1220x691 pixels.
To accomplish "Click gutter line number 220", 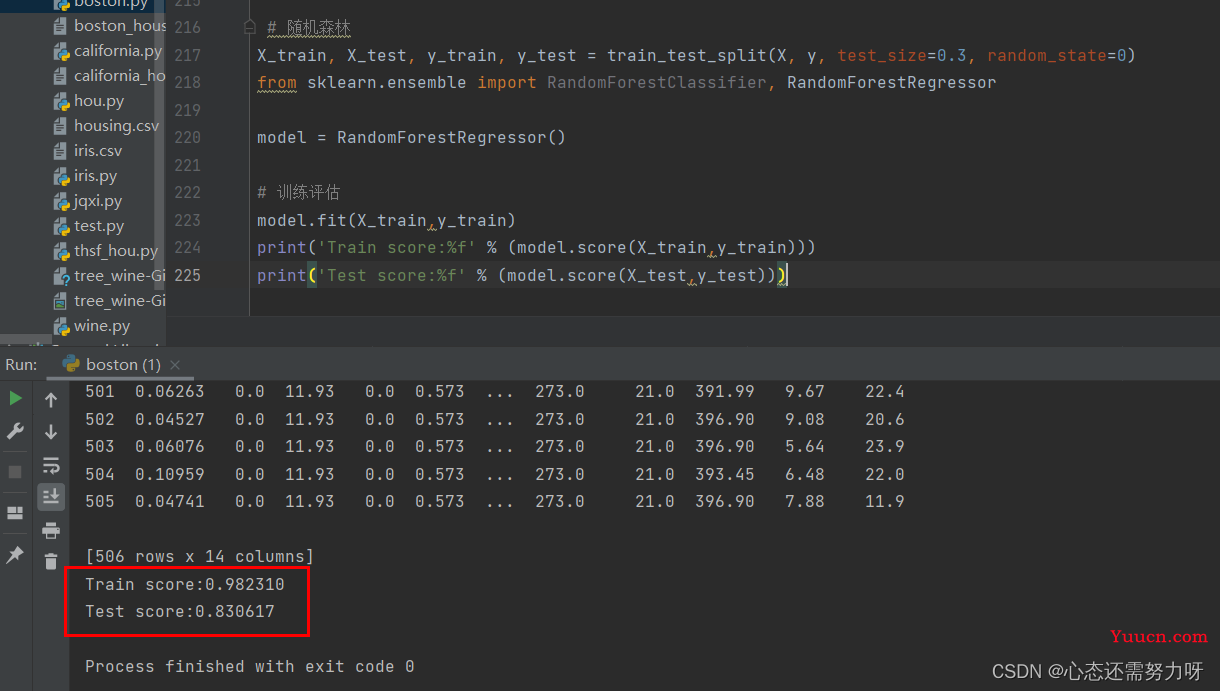I will [187, 137].
